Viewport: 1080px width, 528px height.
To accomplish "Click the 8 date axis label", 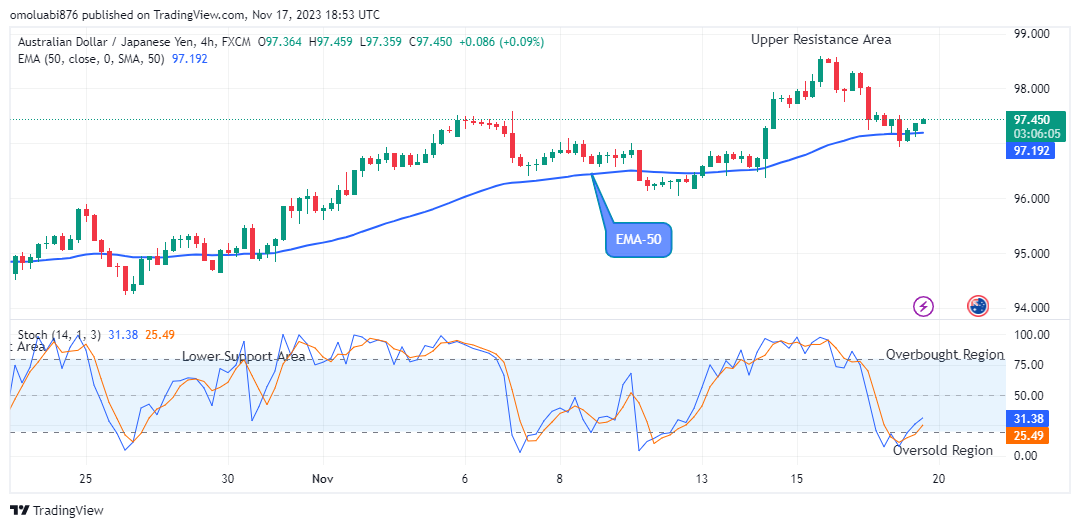I will (x=560, y=478).
